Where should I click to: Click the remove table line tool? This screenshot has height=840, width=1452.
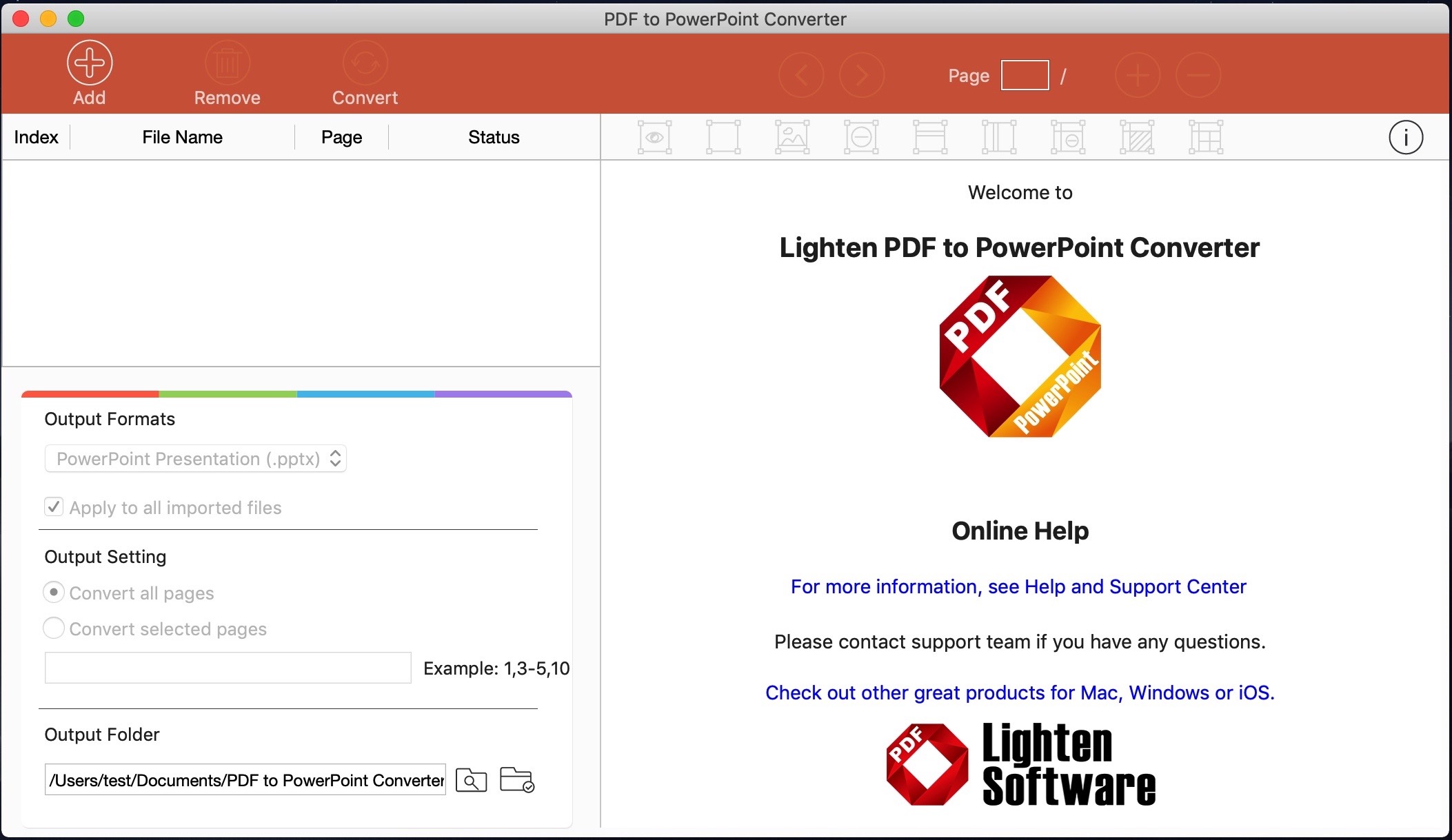click(x=1068, y=137)
